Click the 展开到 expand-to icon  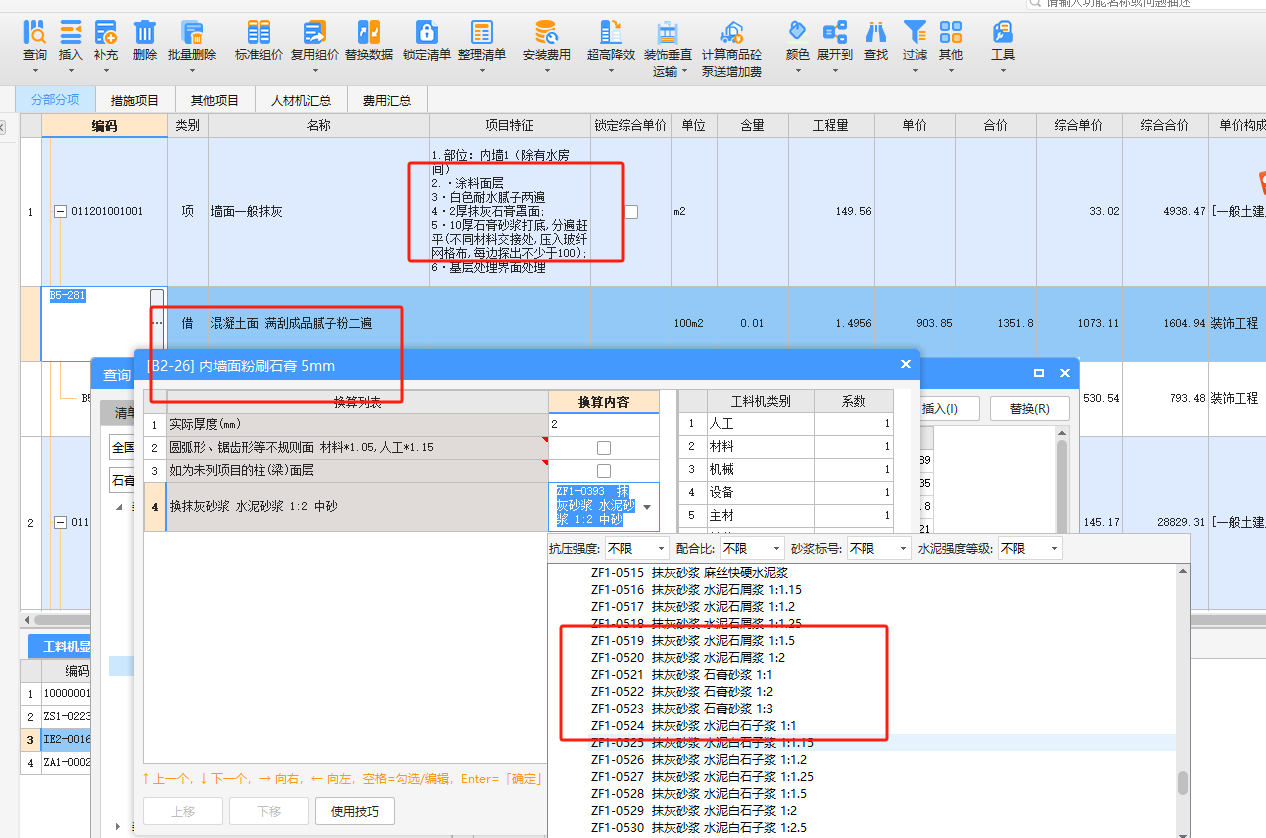pos(835,32)
